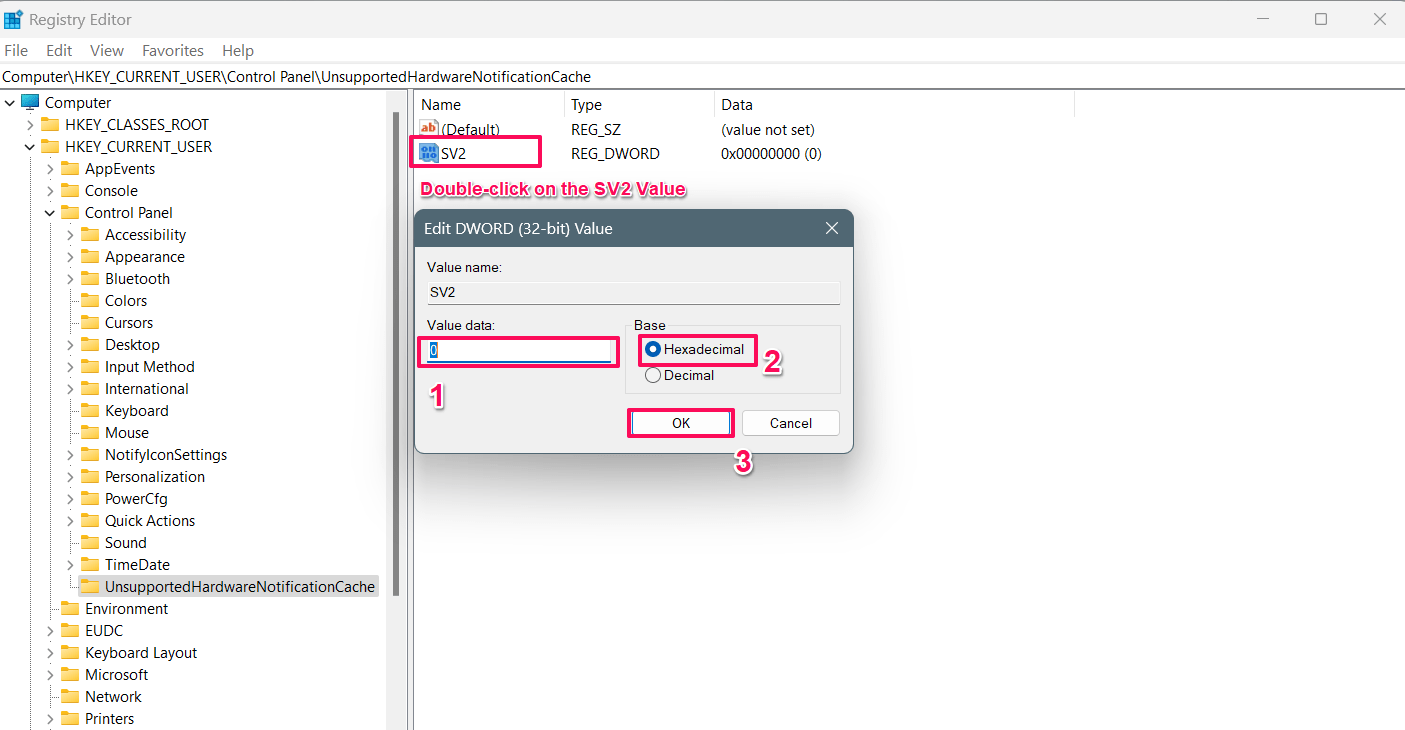Image resolution: width=1405 pixels, height=730 pixels.
Task: Select the UnsupportedHardwareNotificationCache key
Action: point(240,587)
